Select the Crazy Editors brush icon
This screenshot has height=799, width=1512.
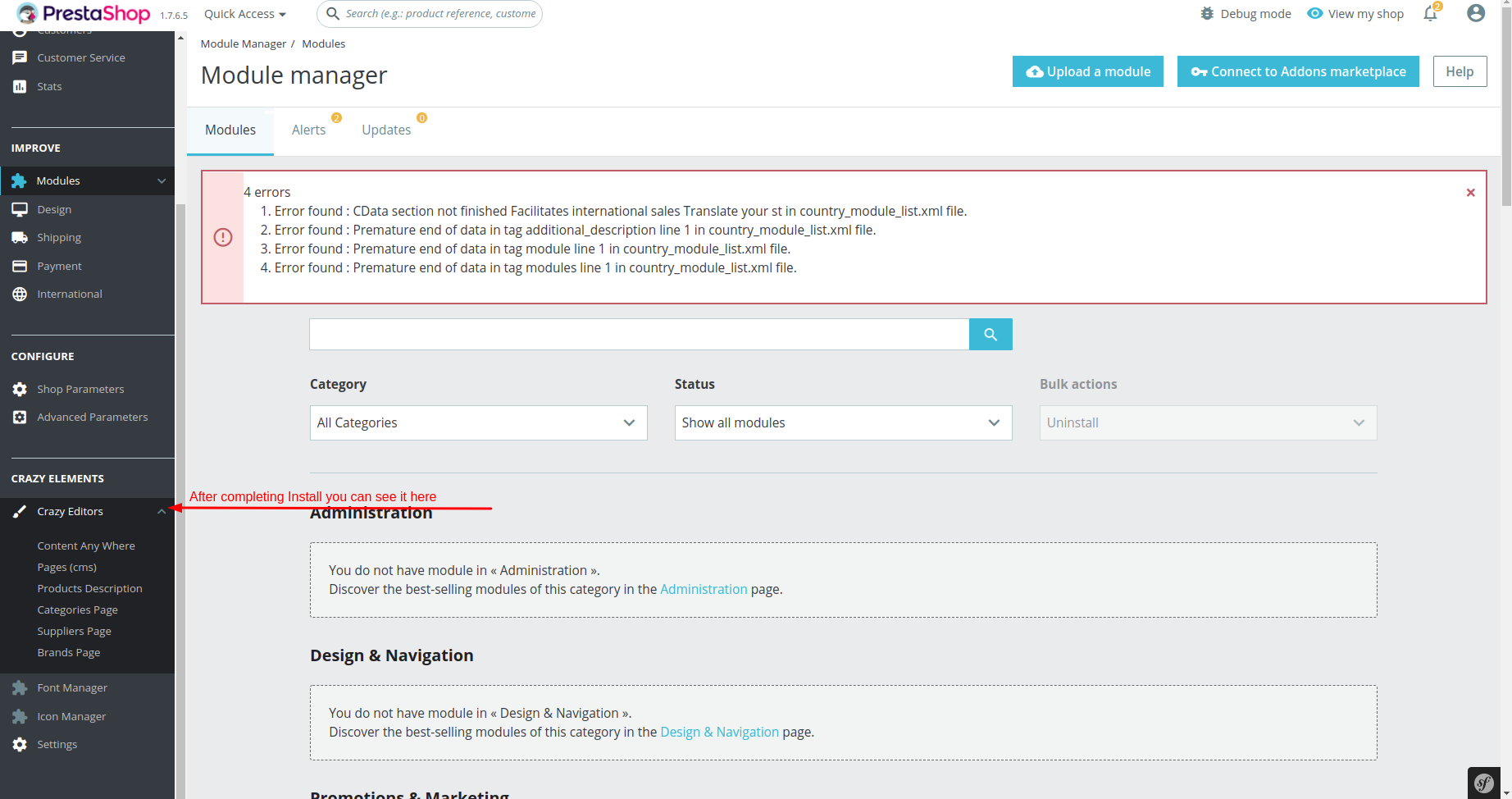[20, 511]
